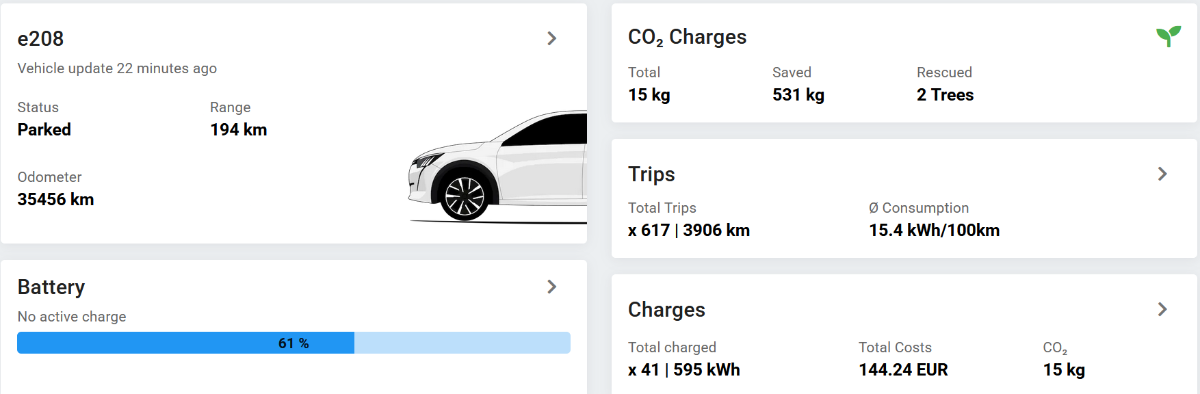Open the Trips heading

point(651,174)
